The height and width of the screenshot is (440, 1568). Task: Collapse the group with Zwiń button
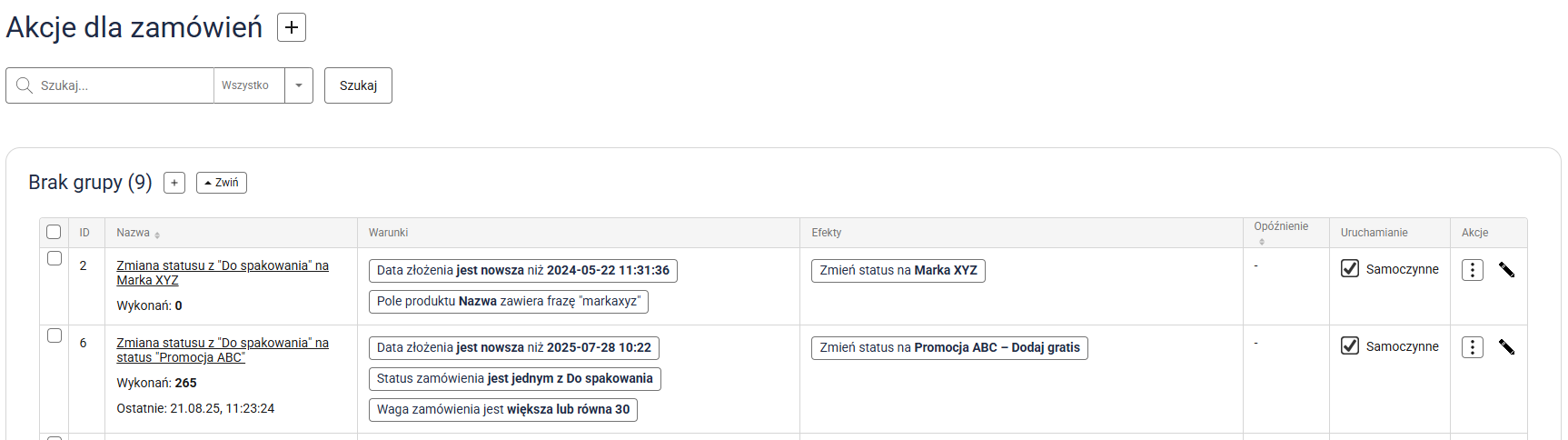click(222, 183)
